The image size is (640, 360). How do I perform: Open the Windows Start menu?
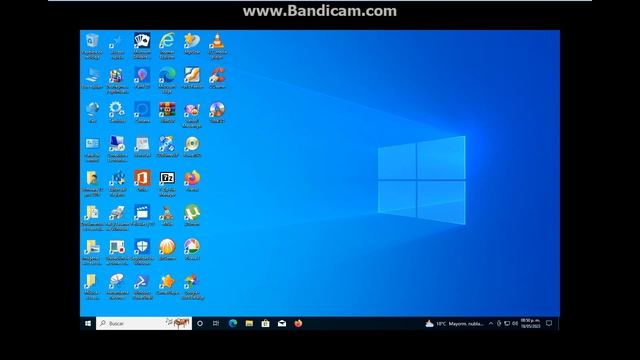(88, 323)
